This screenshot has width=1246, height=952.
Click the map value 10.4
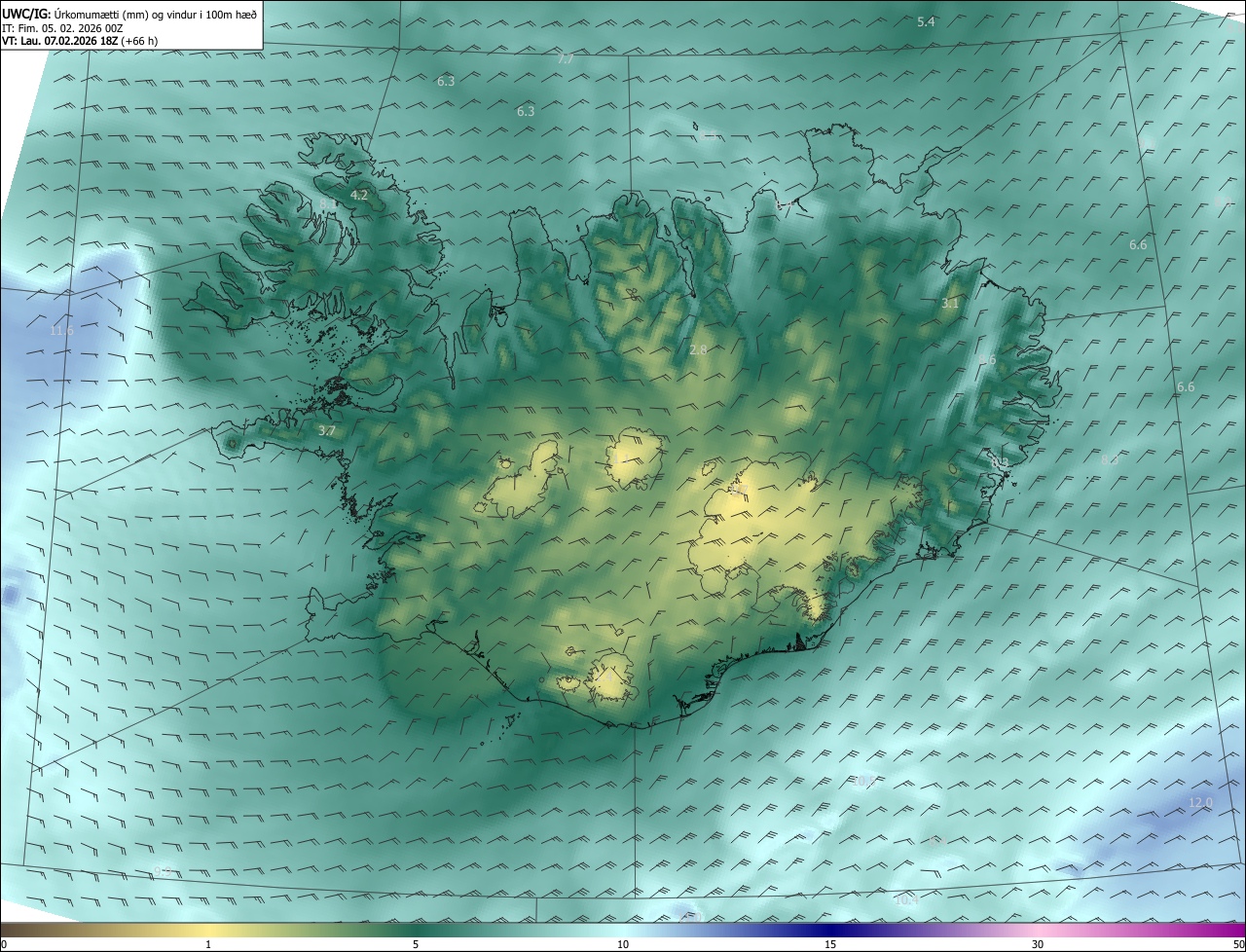click(906, 900)
